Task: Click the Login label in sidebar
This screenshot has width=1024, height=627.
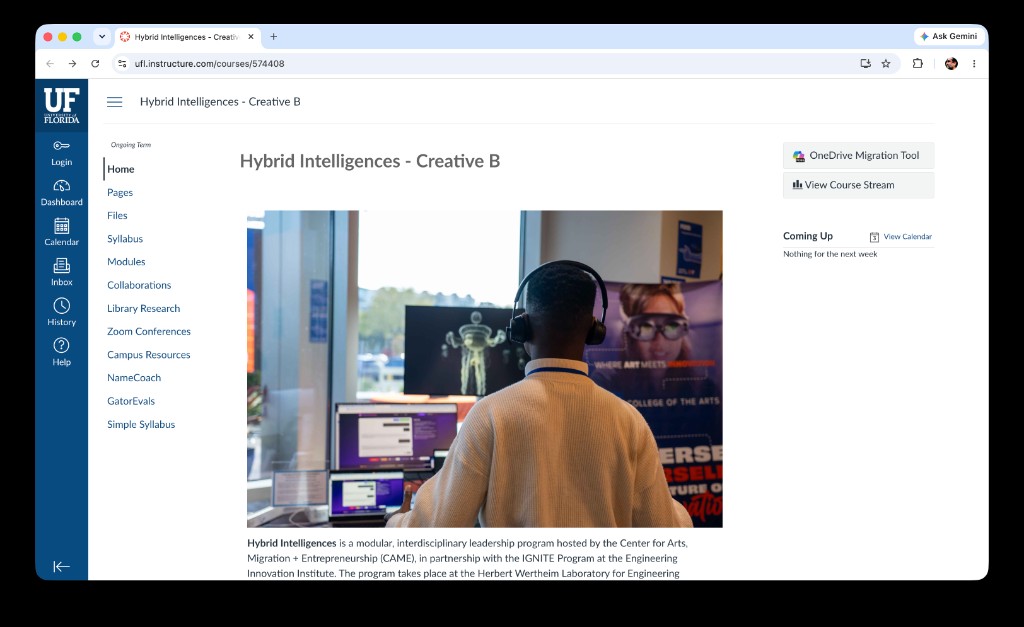Action: click(61, 162)
